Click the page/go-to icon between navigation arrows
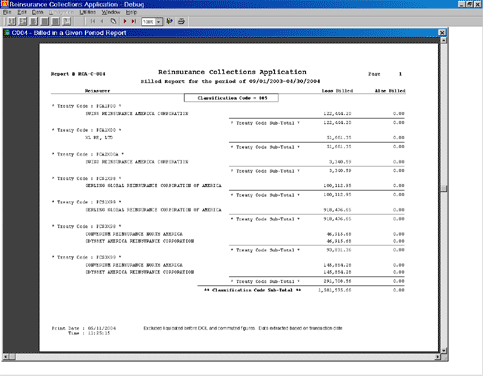The width and height of the screenshot is (483, 376). point(113,21)
